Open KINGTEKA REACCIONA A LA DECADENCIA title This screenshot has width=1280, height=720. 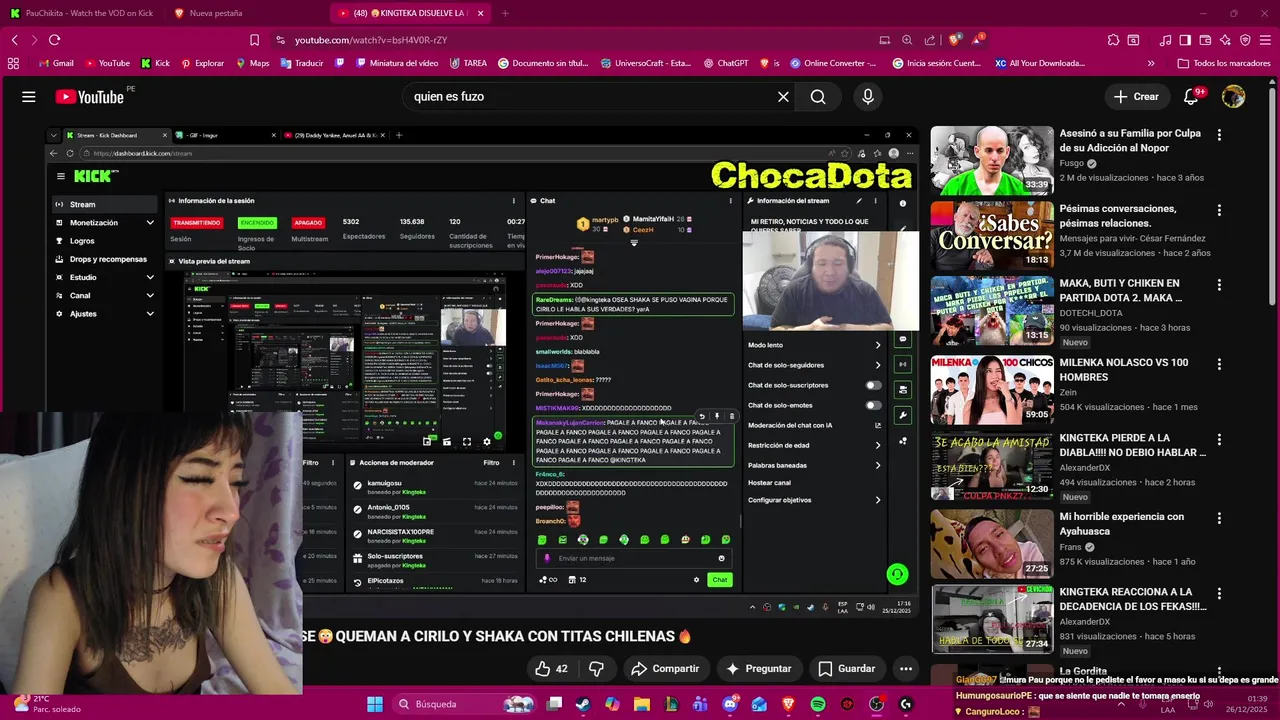click(1133, 599)
